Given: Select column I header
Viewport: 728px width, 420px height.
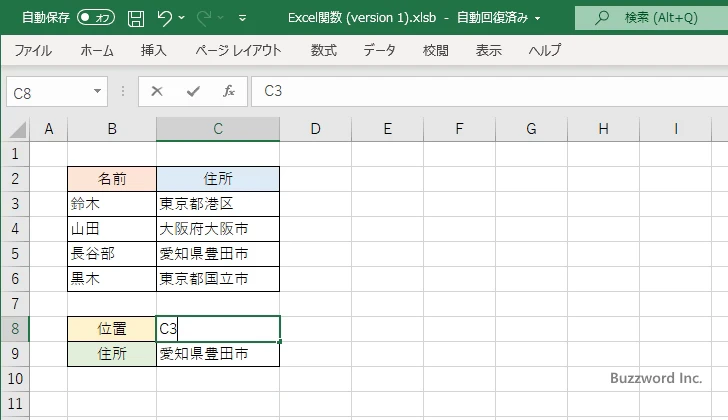Looking at the screenshot, I should (x=675, y=129).
